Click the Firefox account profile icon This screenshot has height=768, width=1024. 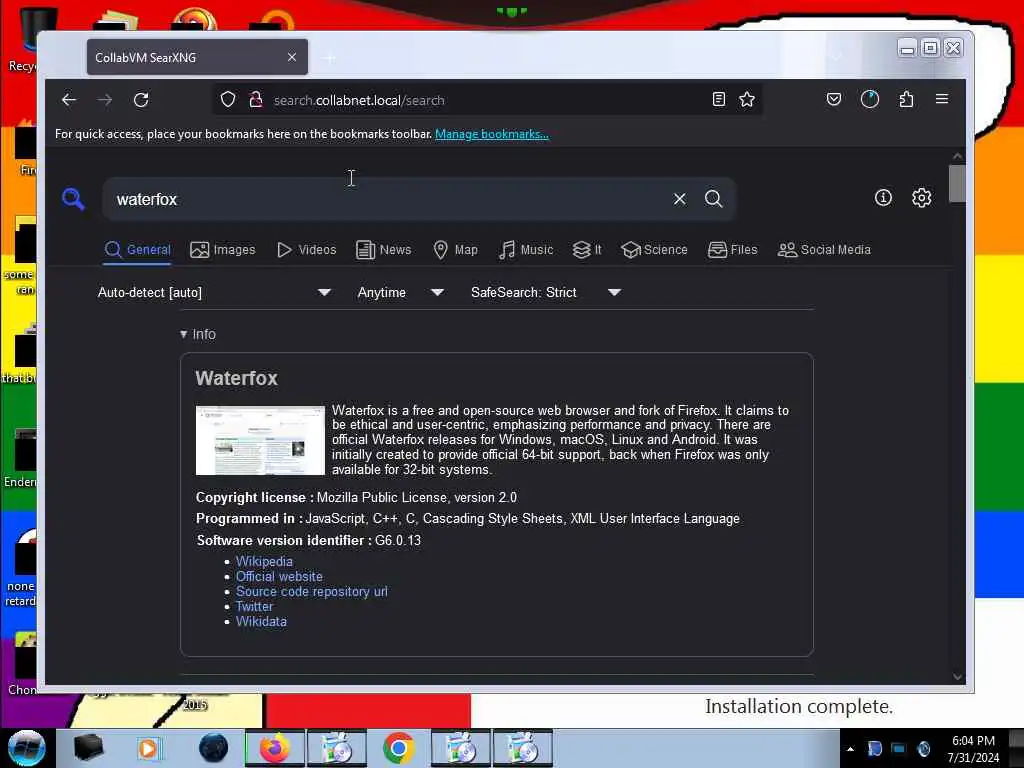point(870,99)
